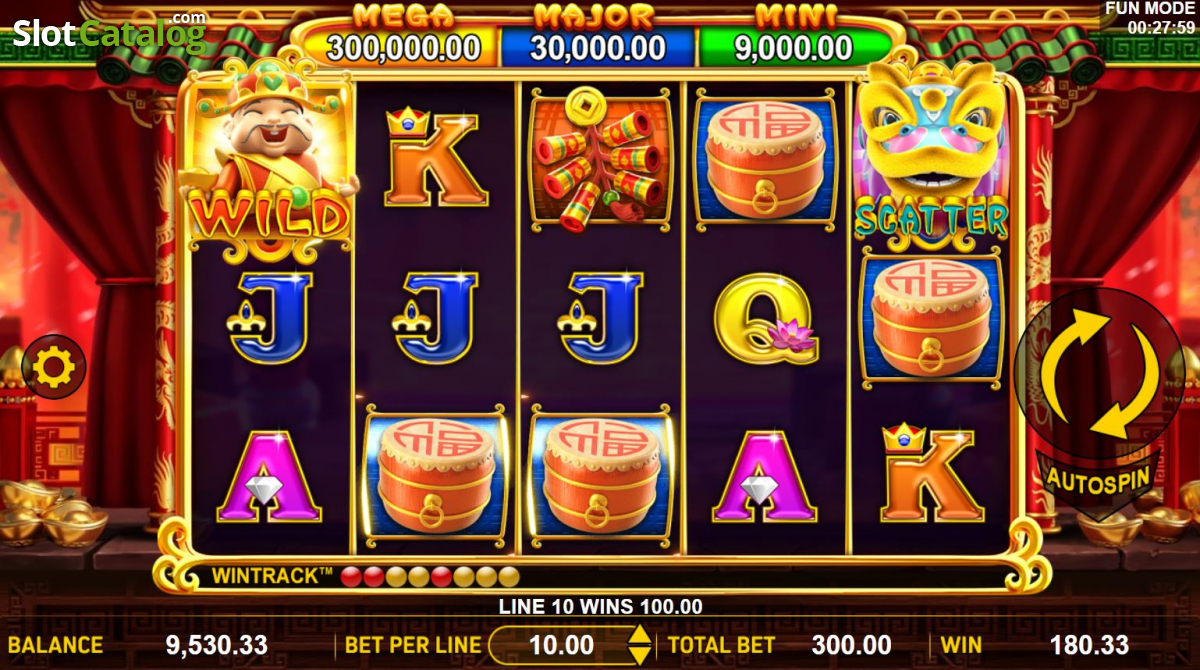Click the red drum symbol on reel four top
The image size is (1200, 670).
point(766,160)
